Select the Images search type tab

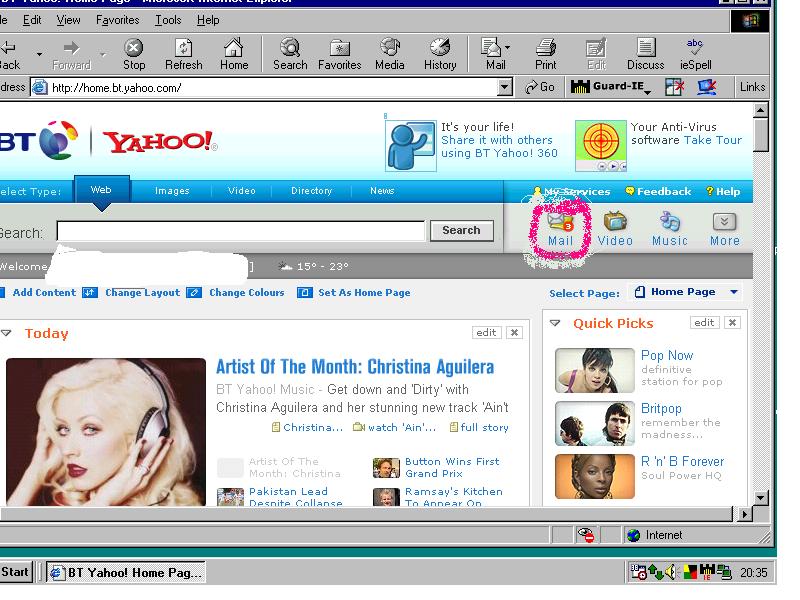[x=172, y=191]
